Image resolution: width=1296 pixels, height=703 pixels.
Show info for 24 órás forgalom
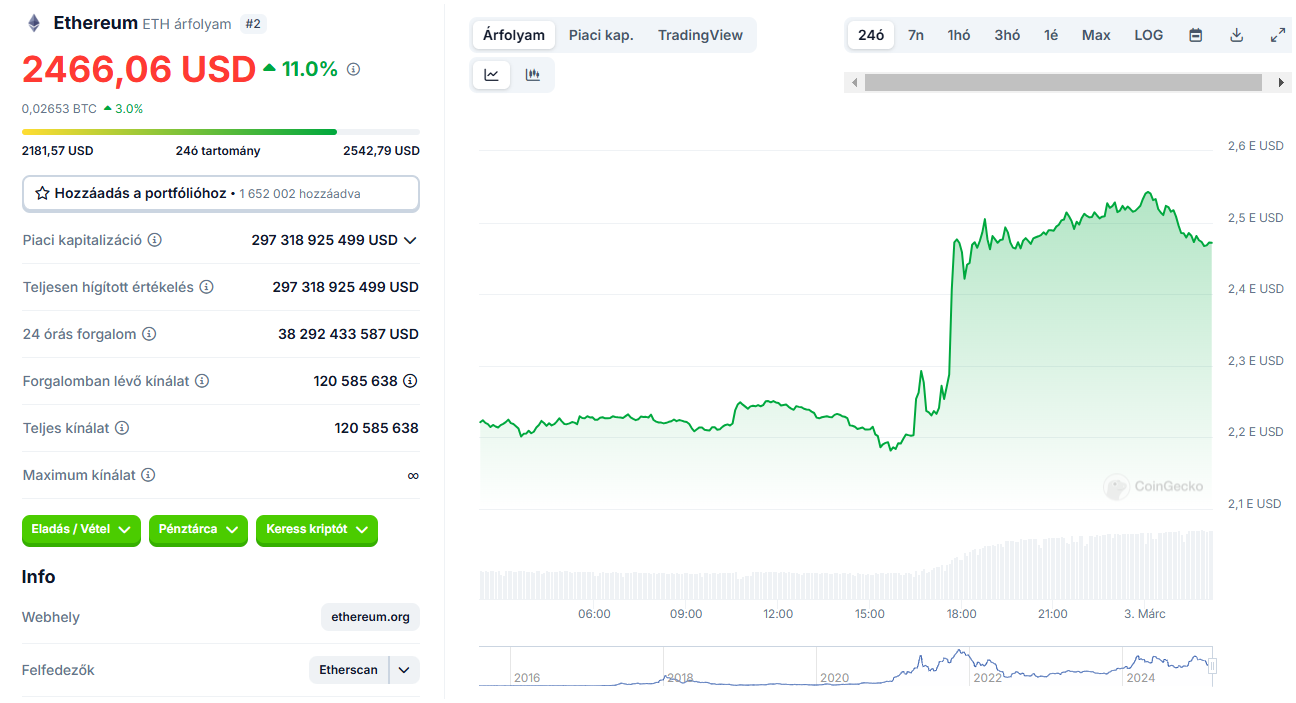tap(149, 334)
